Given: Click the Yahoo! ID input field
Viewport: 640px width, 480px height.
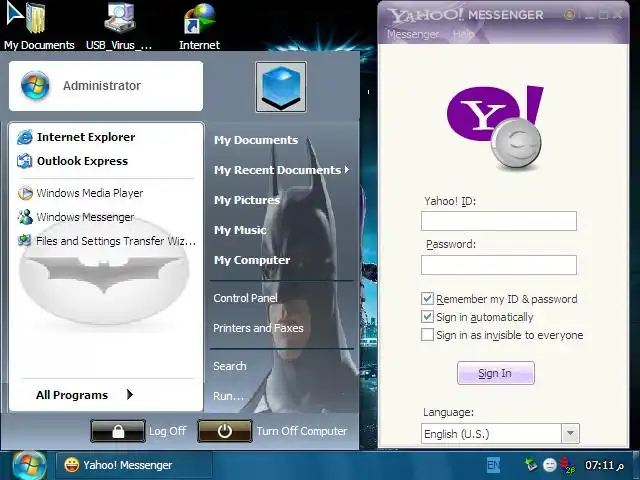Looking at the screenshot, I should [499, 221].
